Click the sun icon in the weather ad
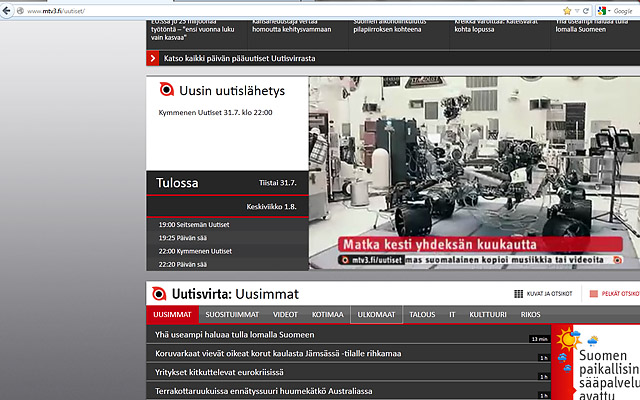Image resolution: width=640 pixels, height=400 pixels. coord(567,339)
